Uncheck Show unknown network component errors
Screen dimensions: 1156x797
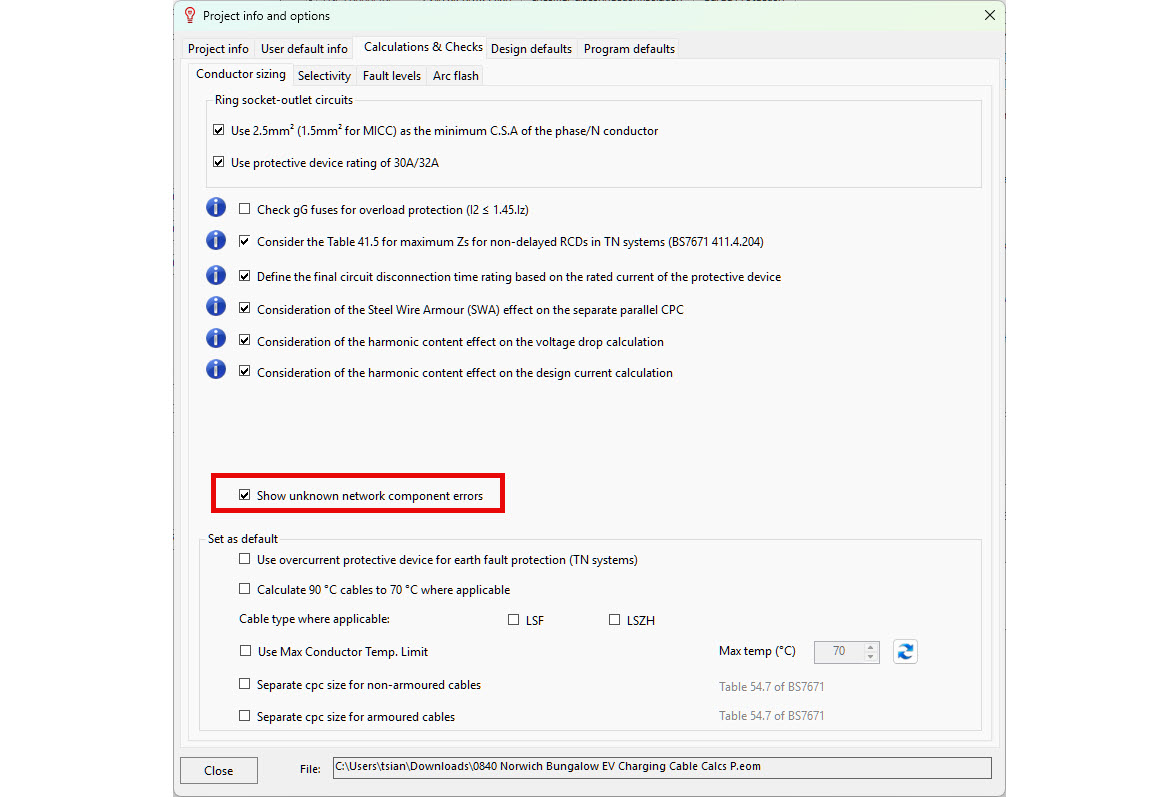[245, 495]
